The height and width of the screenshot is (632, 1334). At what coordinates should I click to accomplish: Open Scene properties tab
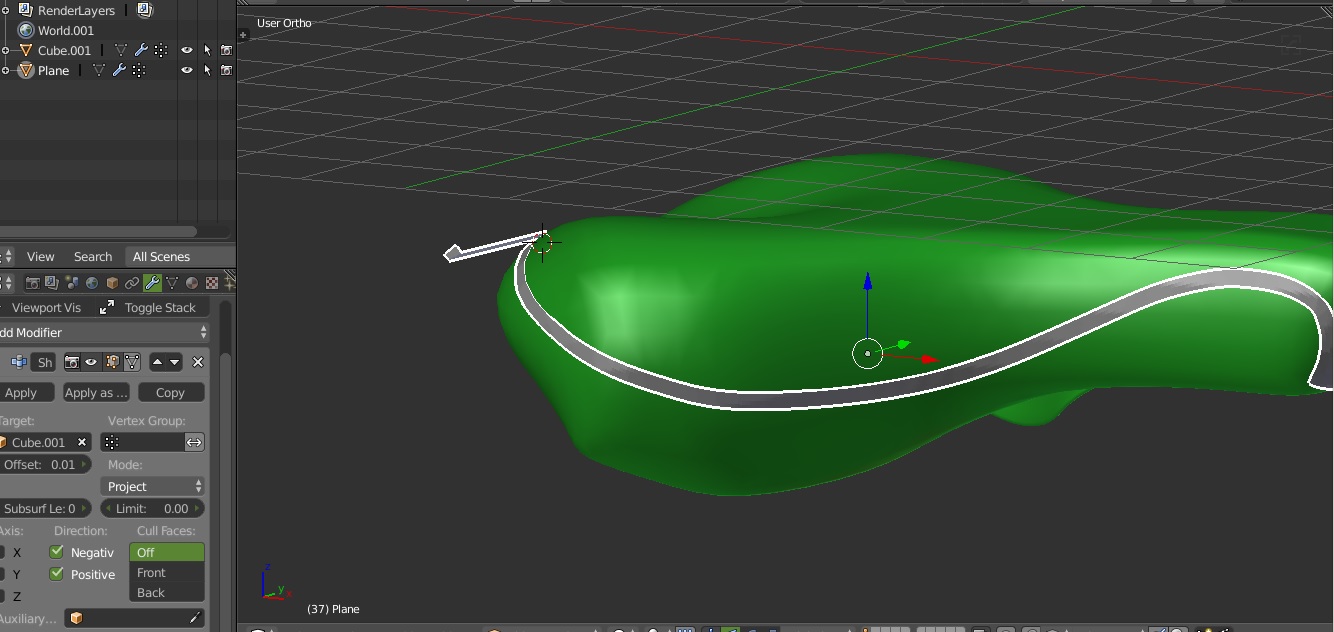tap(72, 283)
